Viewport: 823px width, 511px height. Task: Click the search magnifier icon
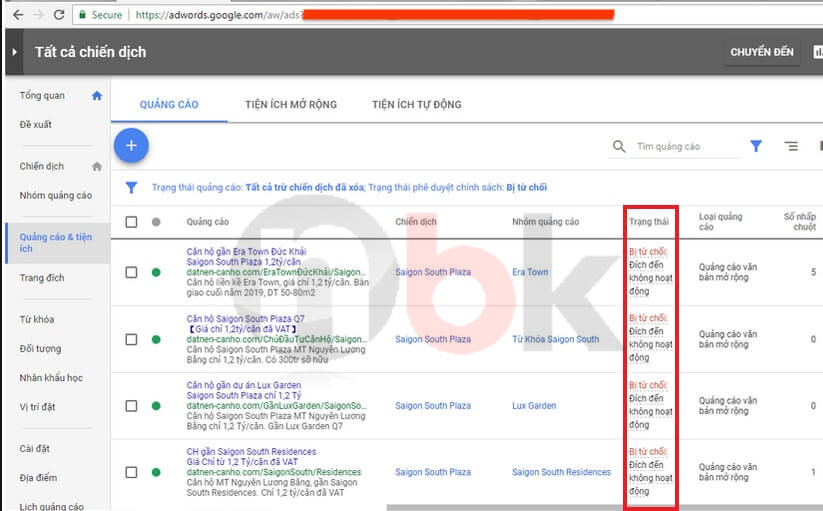click(x=619, y=146)
